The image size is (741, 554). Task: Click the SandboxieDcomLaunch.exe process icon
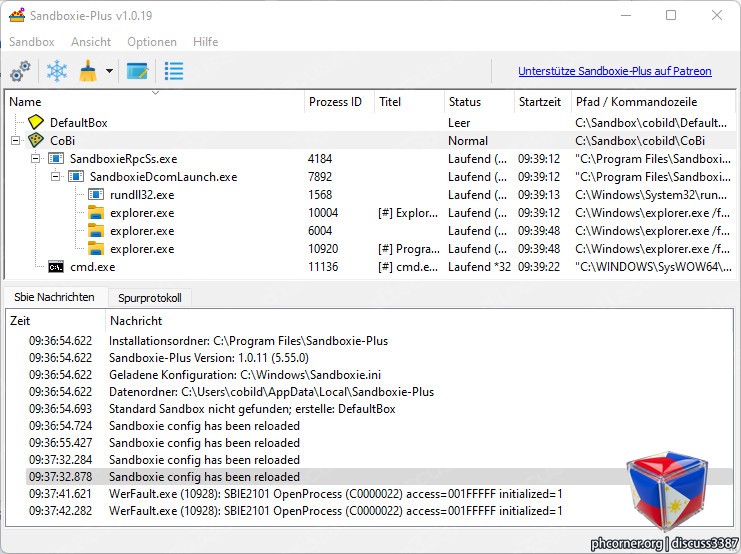click(76, 176)
